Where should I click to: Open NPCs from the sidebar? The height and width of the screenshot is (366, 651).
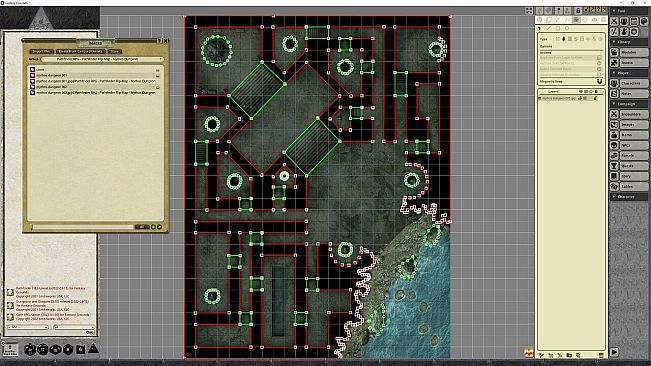634,145
